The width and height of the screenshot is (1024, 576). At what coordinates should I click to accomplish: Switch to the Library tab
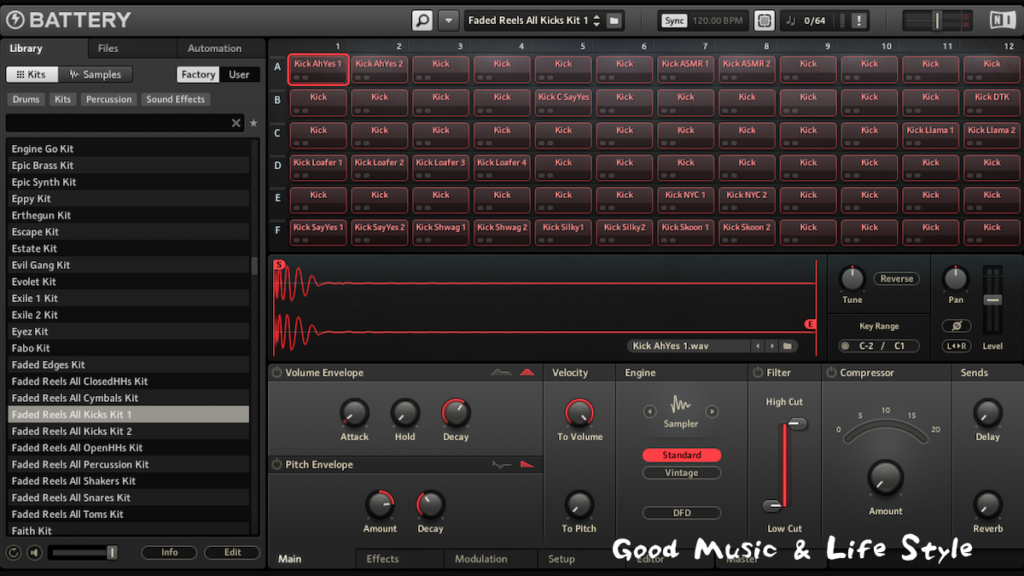pos(26,48)
